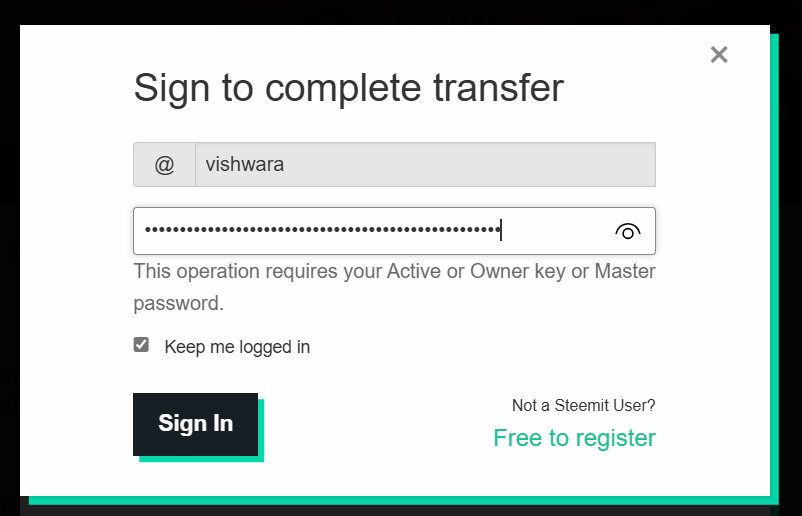The image size is (802, 516).
Task: Reveal the hidden key using the eye toggle
Action: pyautogui.click(x=628, y=232)
